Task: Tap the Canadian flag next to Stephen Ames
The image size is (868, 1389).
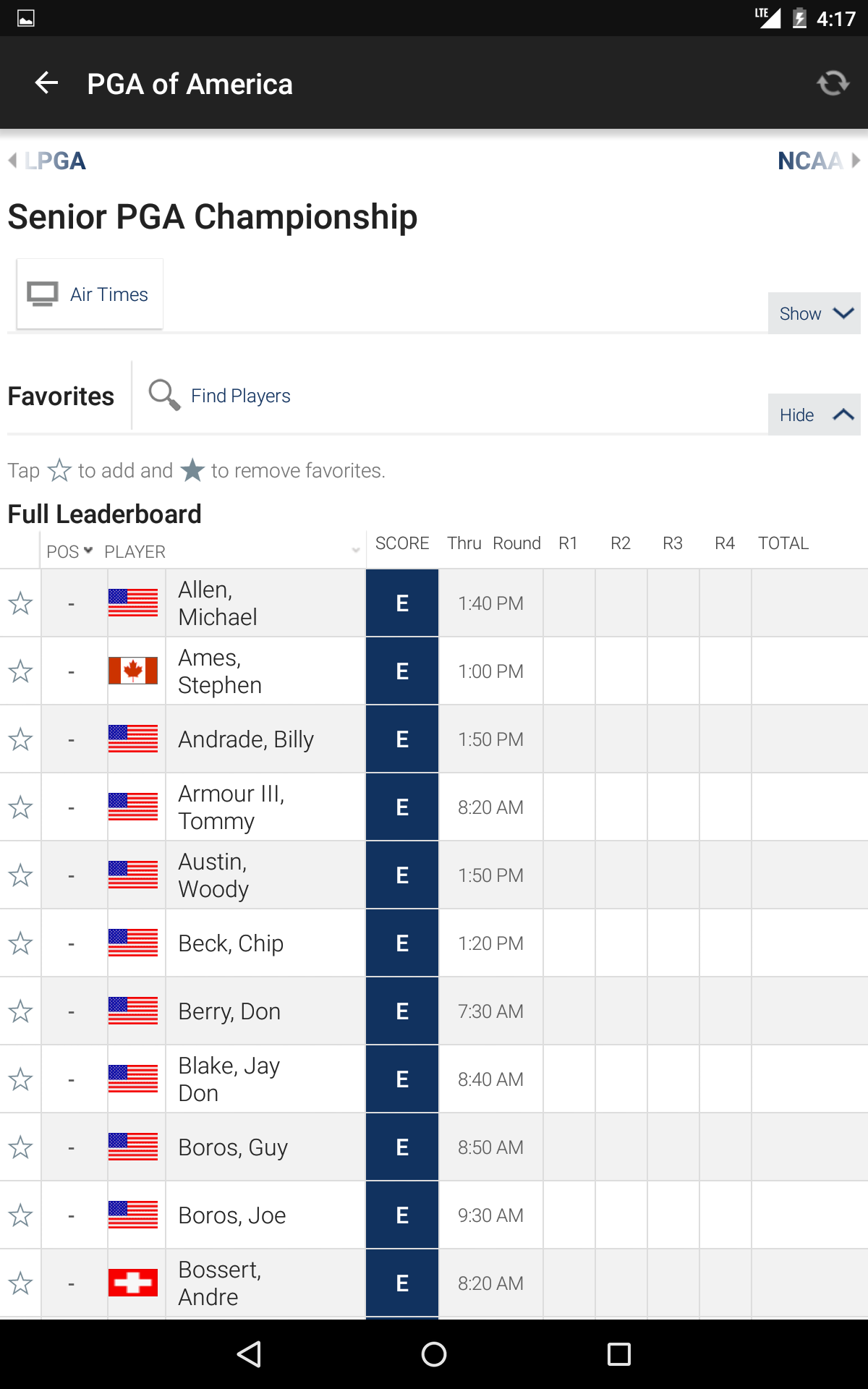Action: [x=133, y=671]
